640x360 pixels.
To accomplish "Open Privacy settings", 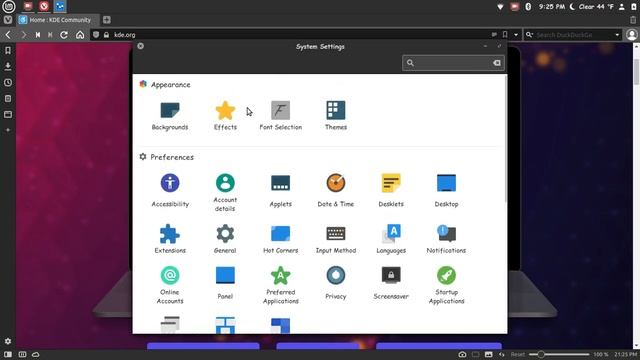I will click(x=336, y=283).
